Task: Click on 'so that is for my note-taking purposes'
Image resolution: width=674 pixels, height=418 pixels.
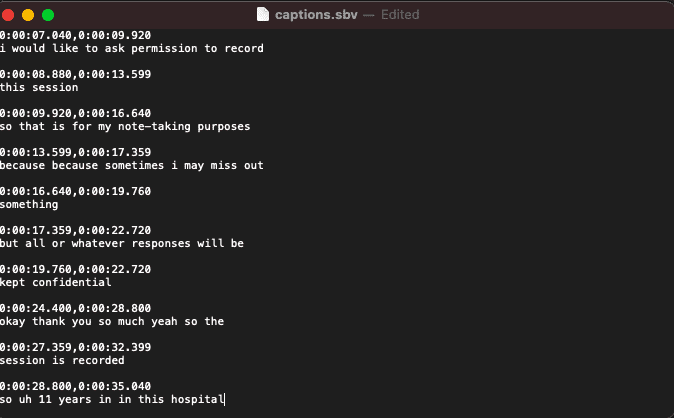Action: 125,126
